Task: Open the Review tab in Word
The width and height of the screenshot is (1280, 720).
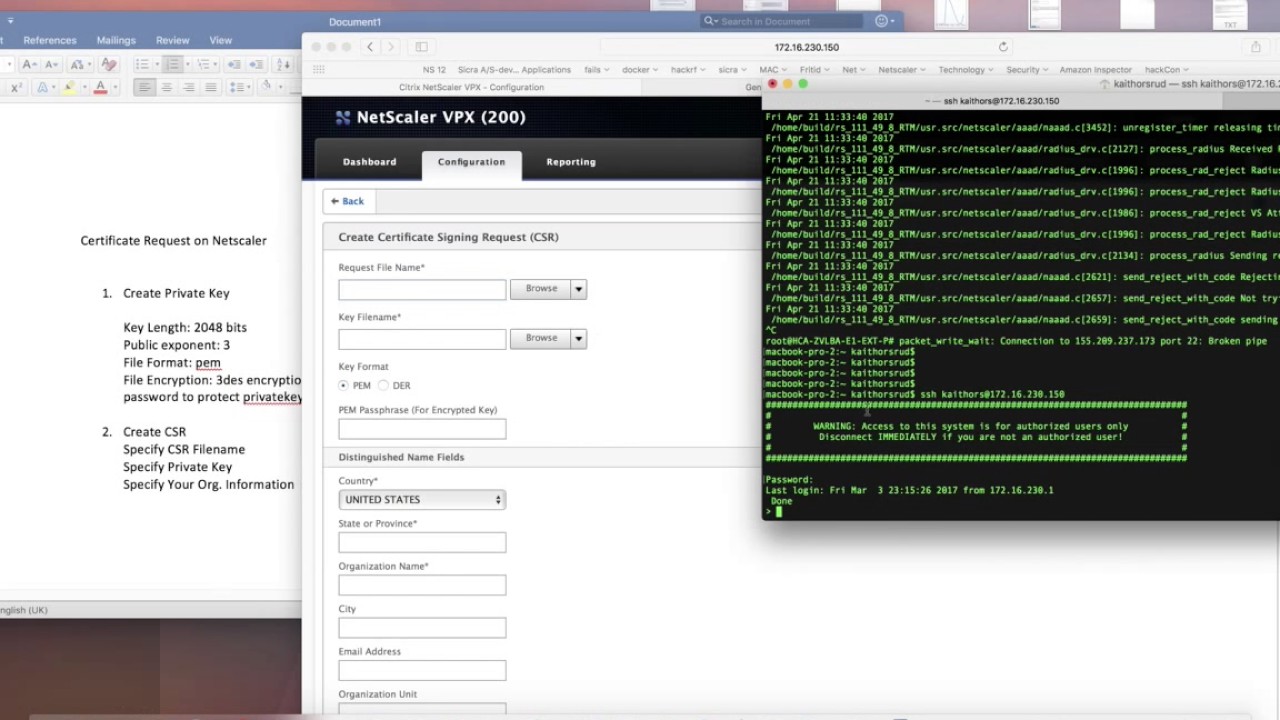Action: pos(172,40)
